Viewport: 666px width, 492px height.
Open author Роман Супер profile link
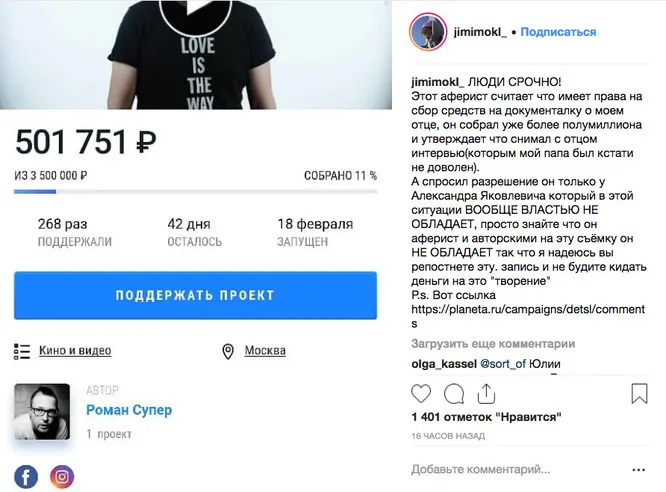(x=129, y=410)
